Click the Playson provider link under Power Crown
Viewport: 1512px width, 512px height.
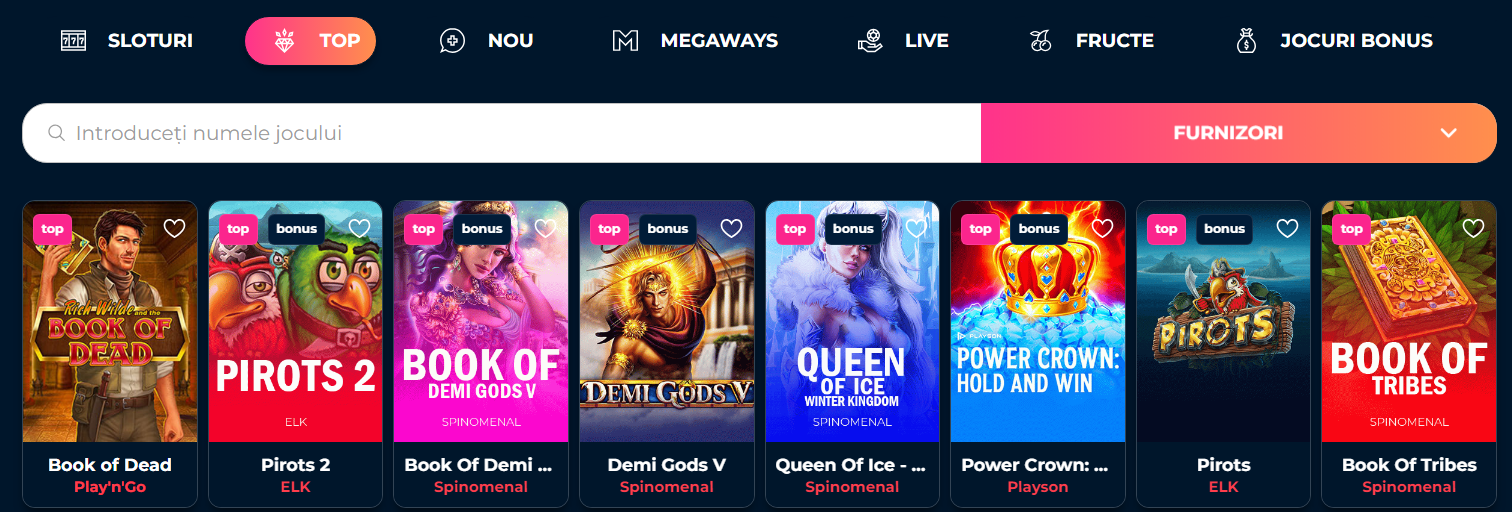pos(1038,487)
